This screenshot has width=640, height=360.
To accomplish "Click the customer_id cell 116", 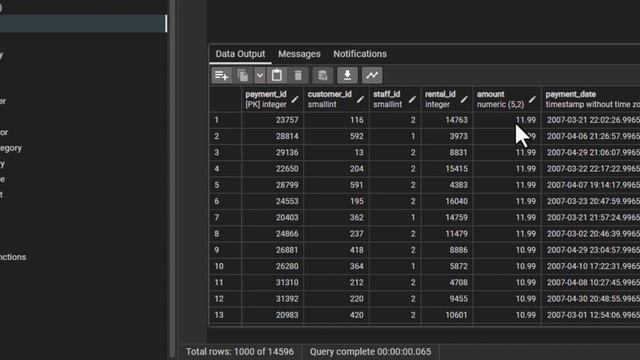I will tap(336, 120).
